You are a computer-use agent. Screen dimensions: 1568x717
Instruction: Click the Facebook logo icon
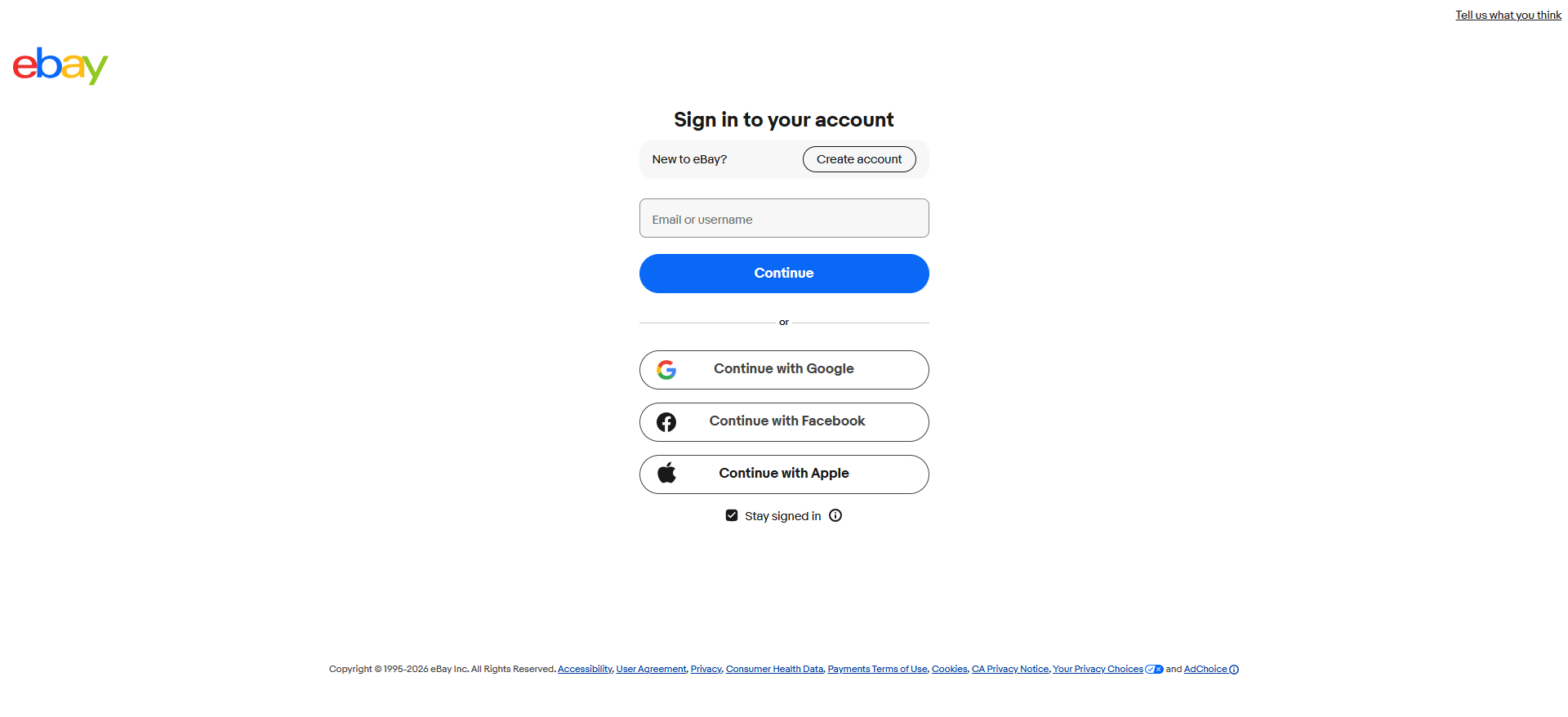coord(666,422)
